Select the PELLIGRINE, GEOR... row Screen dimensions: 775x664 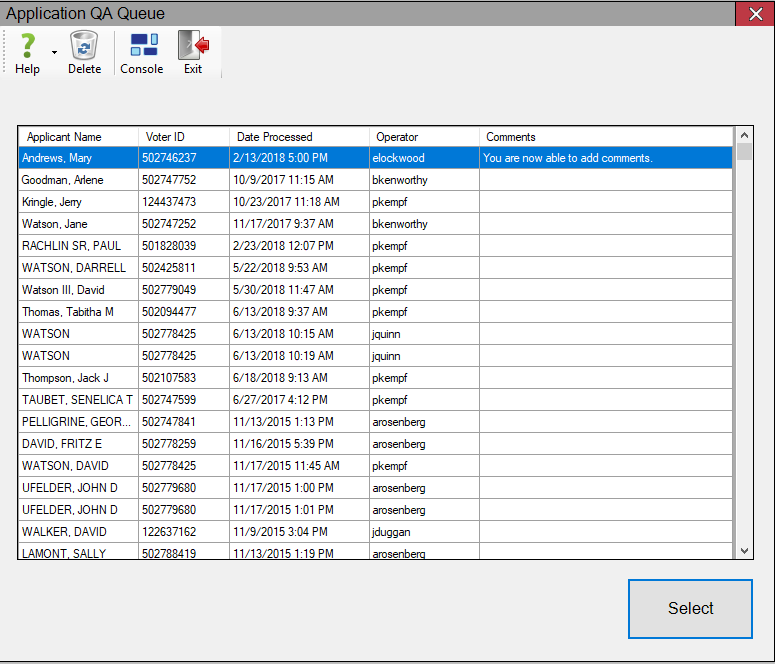(x=375, y=422)
